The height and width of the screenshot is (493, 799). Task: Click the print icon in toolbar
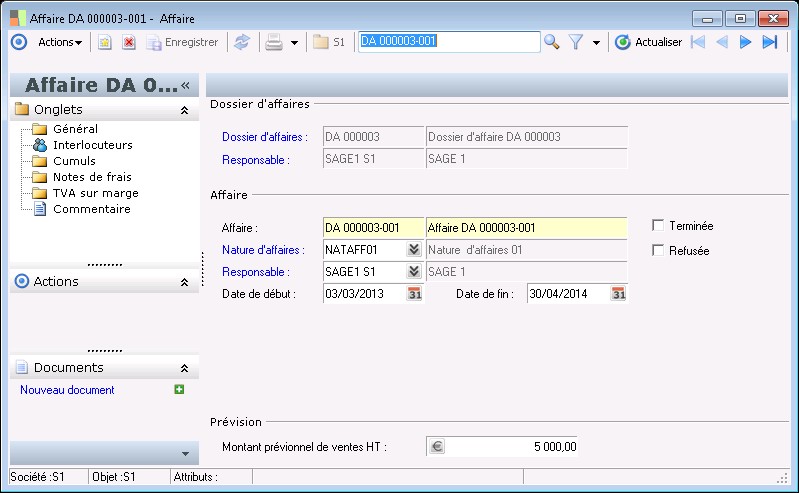(x=273, y=42)
